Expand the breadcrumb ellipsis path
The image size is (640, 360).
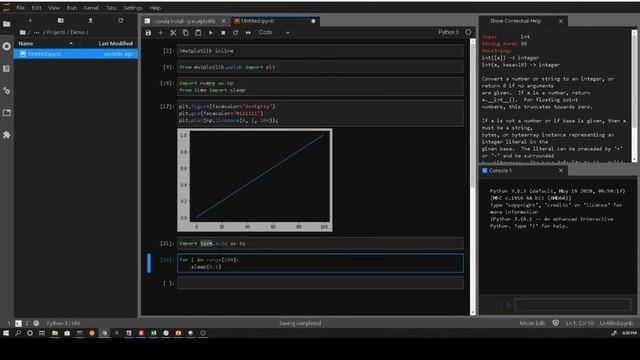pyautogui.click(x=37, y=32)
